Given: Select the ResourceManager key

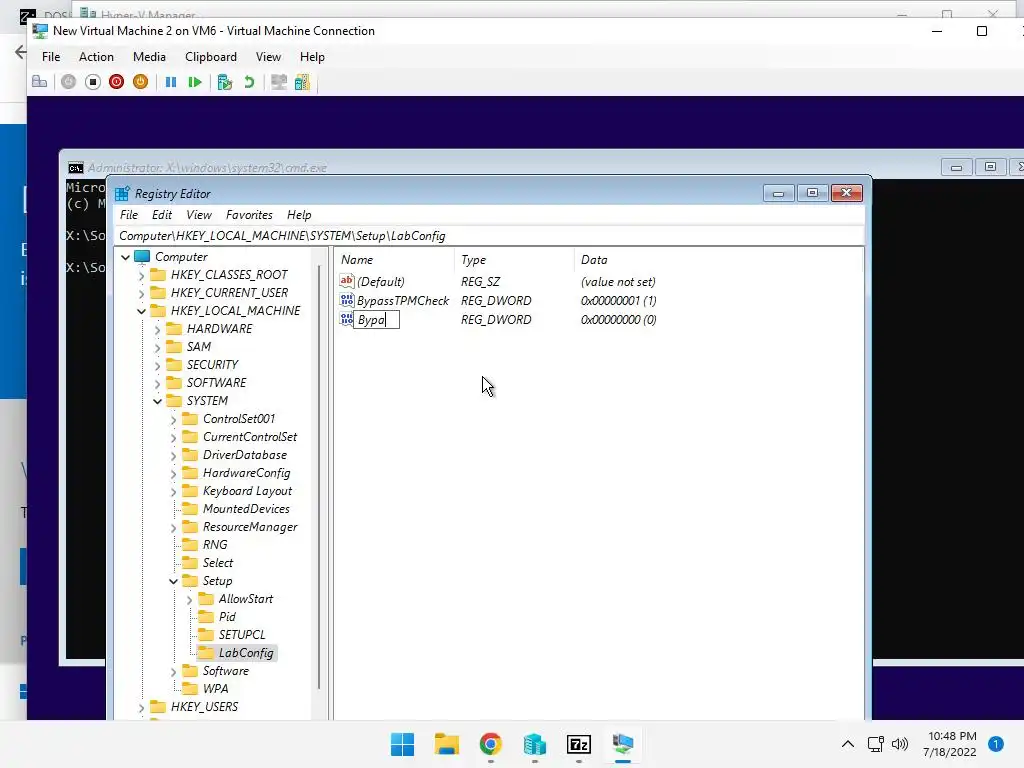Looking at the screenshot, I should point(249,527).
